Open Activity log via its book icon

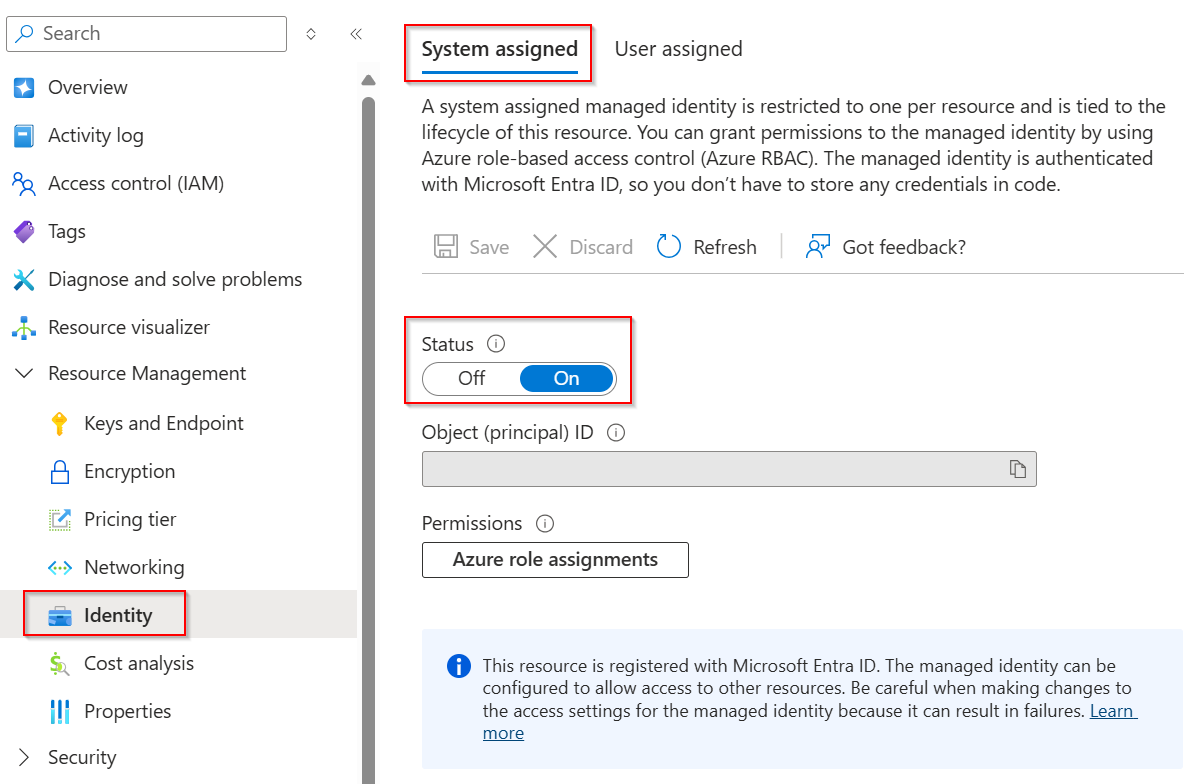click(x=24, y=136)
